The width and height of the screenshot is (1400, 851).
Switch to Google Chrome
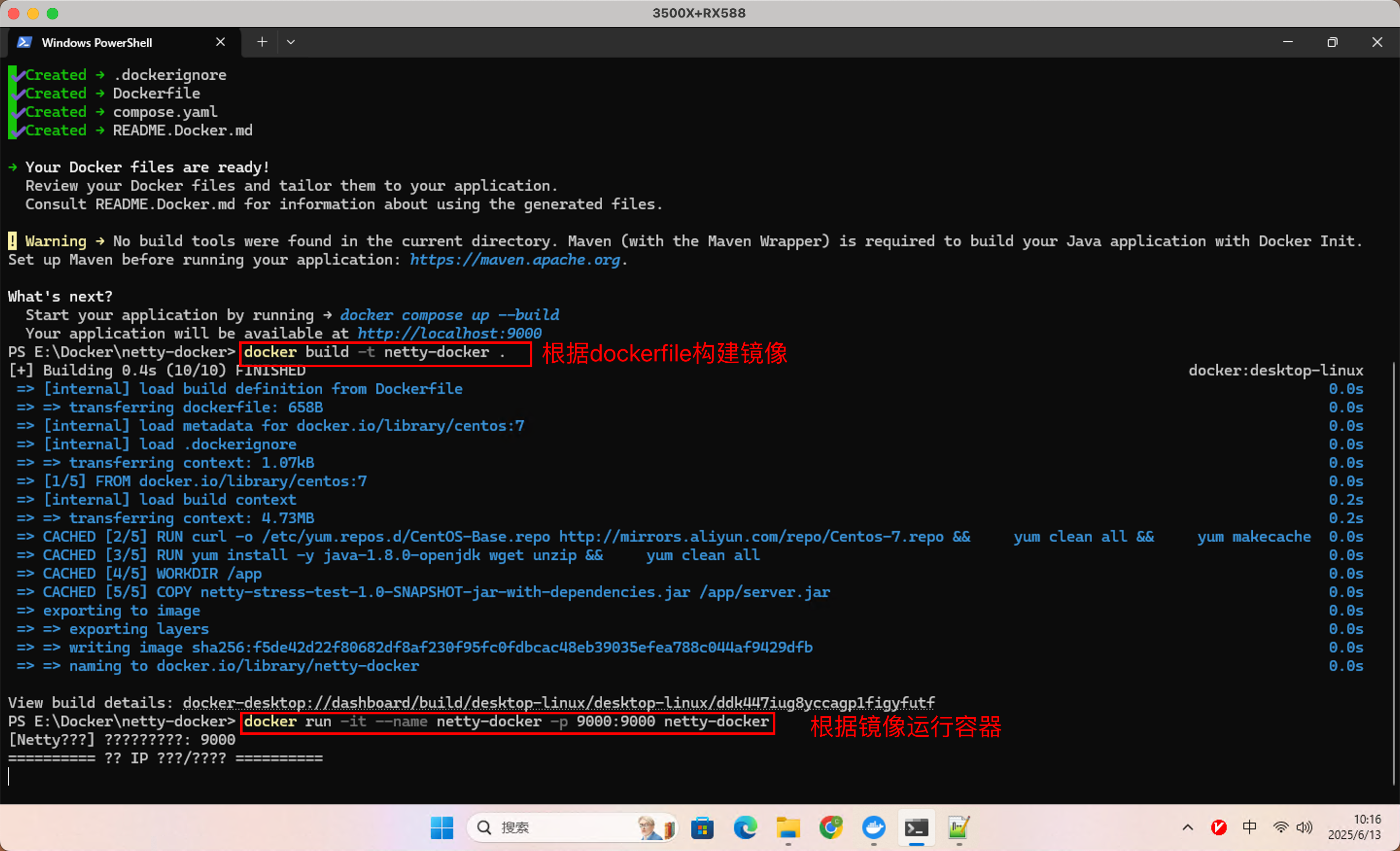coord(831,828)
